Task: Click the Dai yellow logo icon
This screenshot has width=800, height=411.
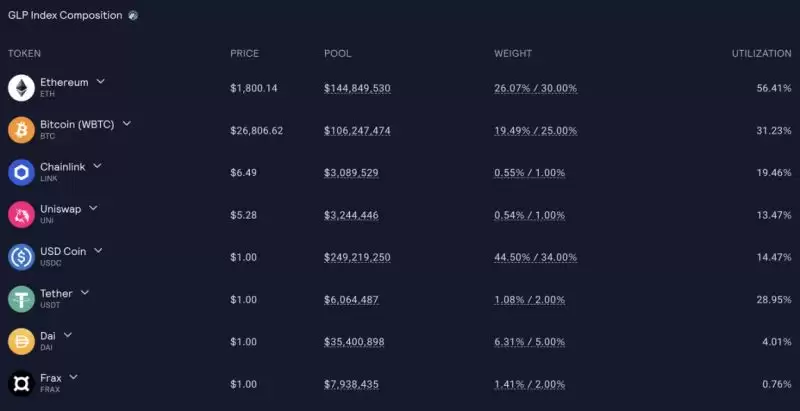Action: click(x=21, y=342)
